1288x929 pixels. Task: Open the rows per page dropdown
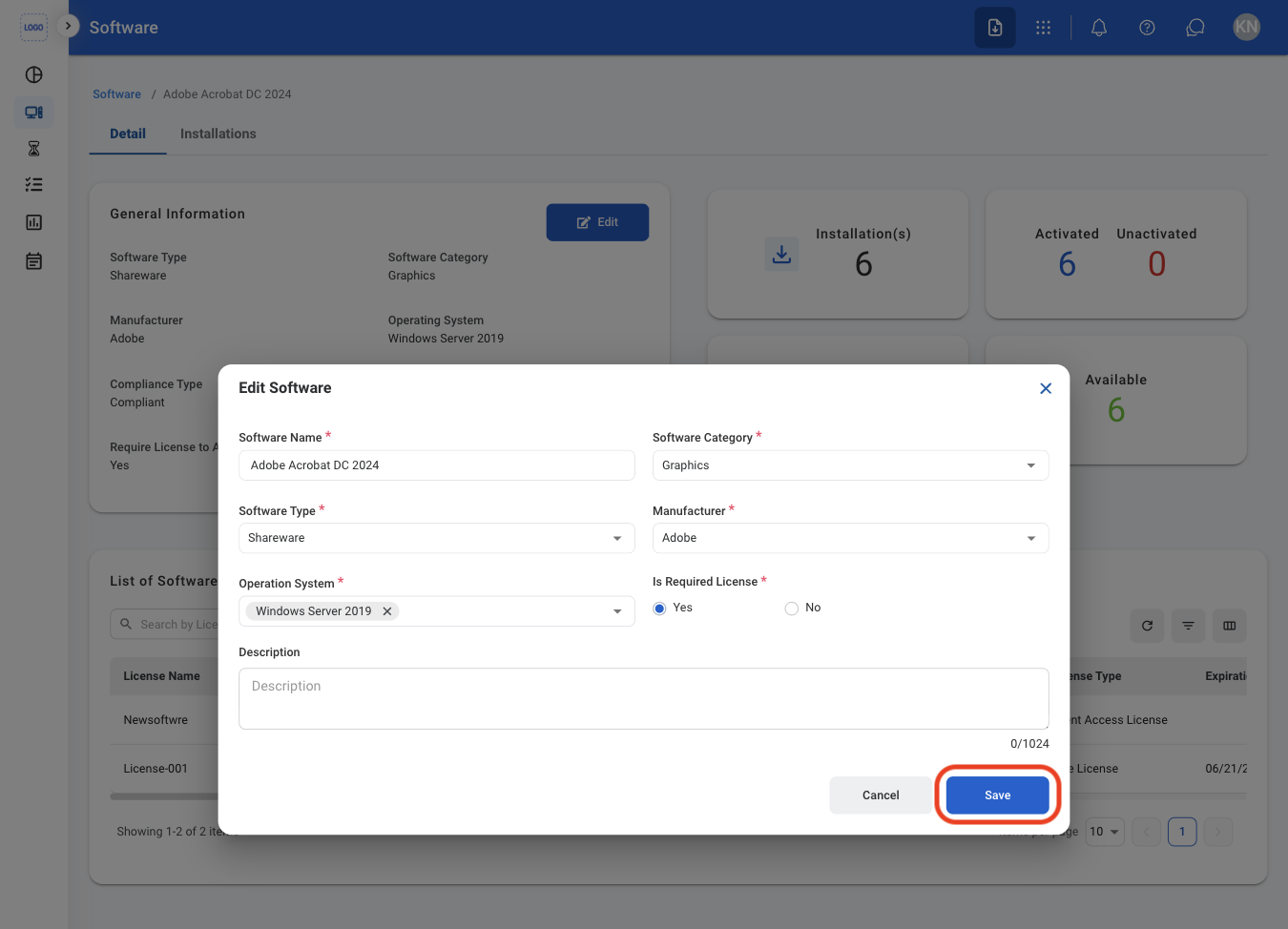(1105, 832)
